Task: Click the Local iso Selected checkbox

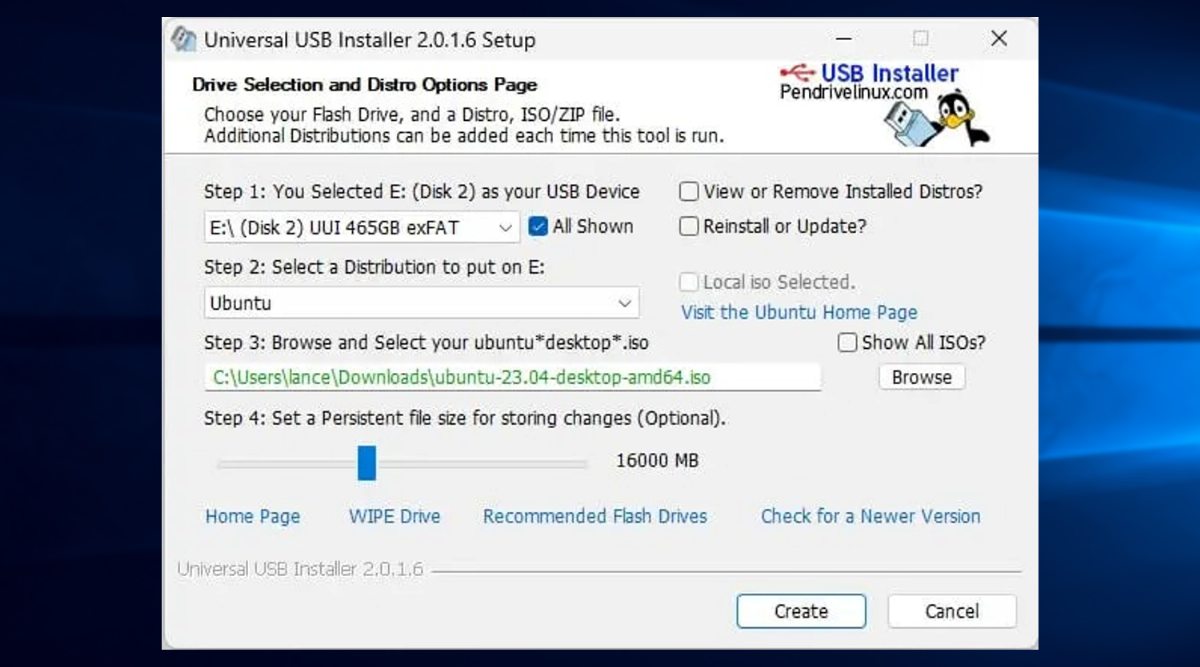Action: [689, 282]
